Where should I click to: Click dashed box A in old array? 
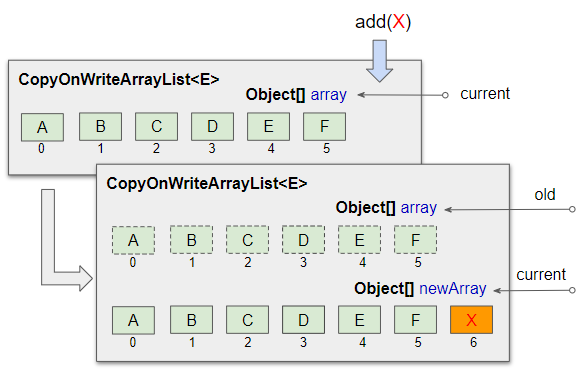[x=133, y=240]
